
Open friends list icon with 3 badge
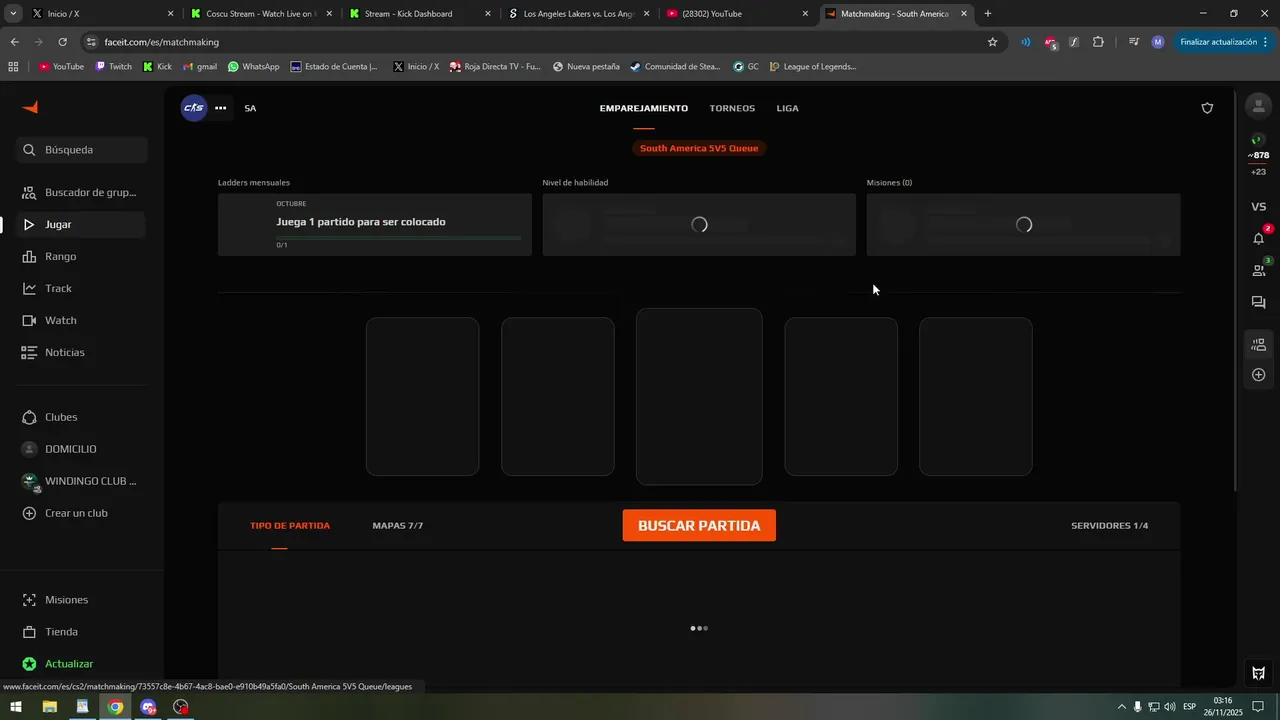click(x=1259, y=270)
